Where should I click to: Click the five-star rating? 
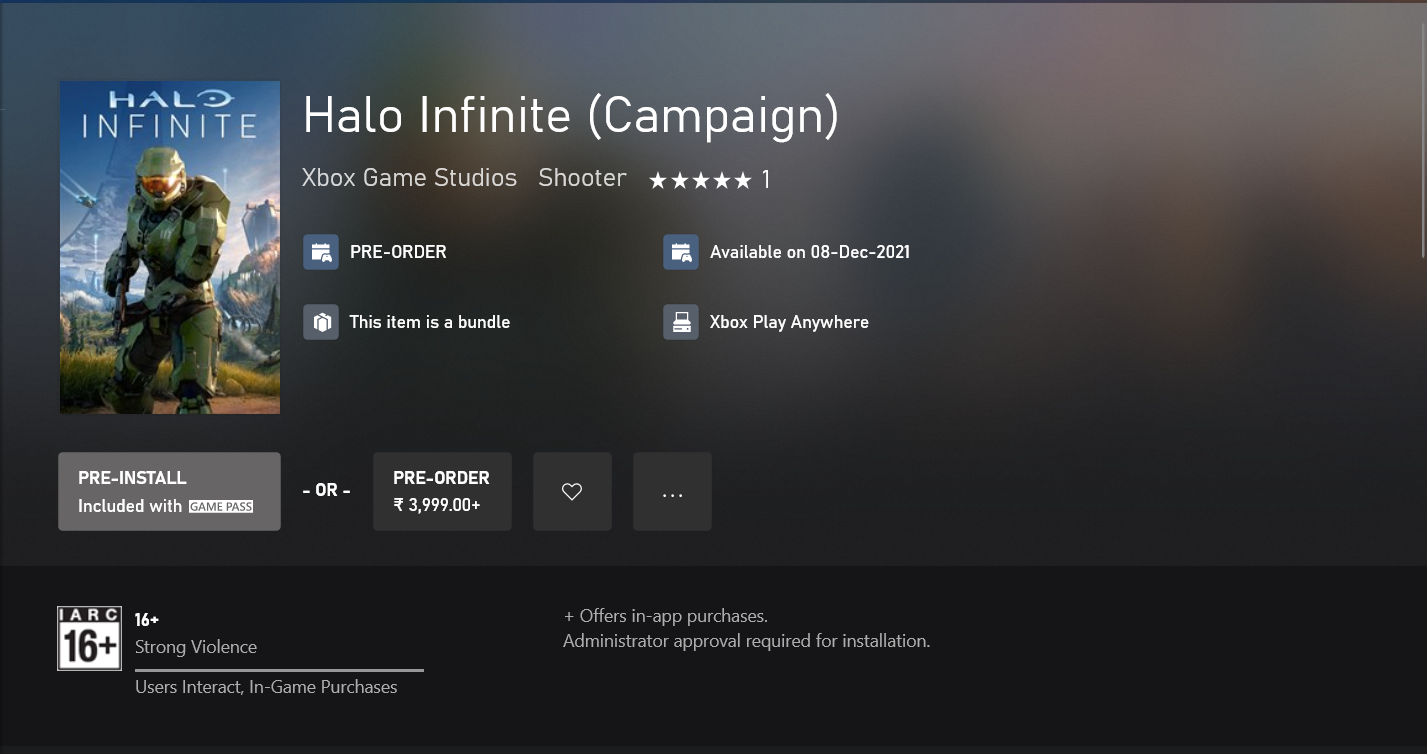pyautogui.click(x=700, y=180)
